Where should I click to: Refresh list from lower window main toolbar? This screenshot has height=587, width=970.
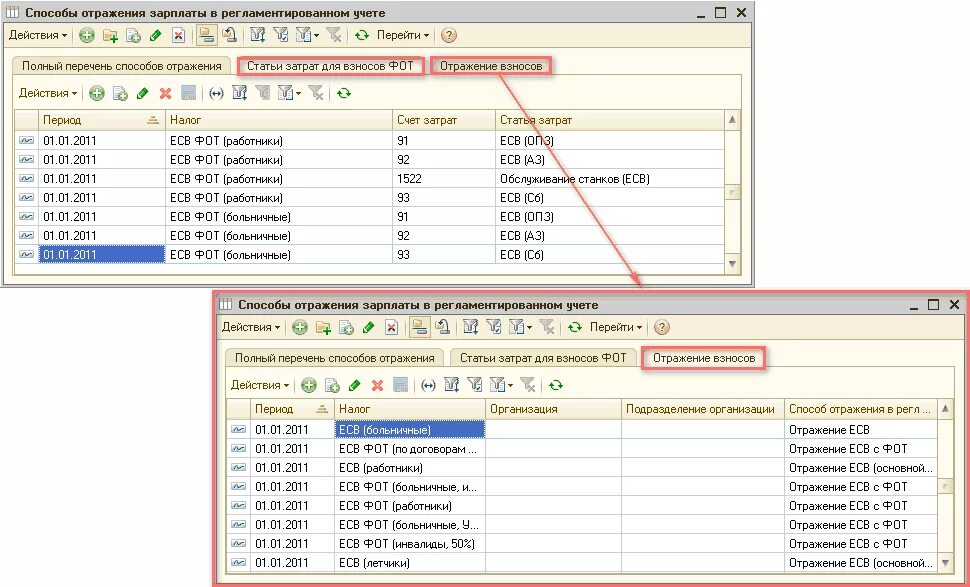[x=575, y=327]
